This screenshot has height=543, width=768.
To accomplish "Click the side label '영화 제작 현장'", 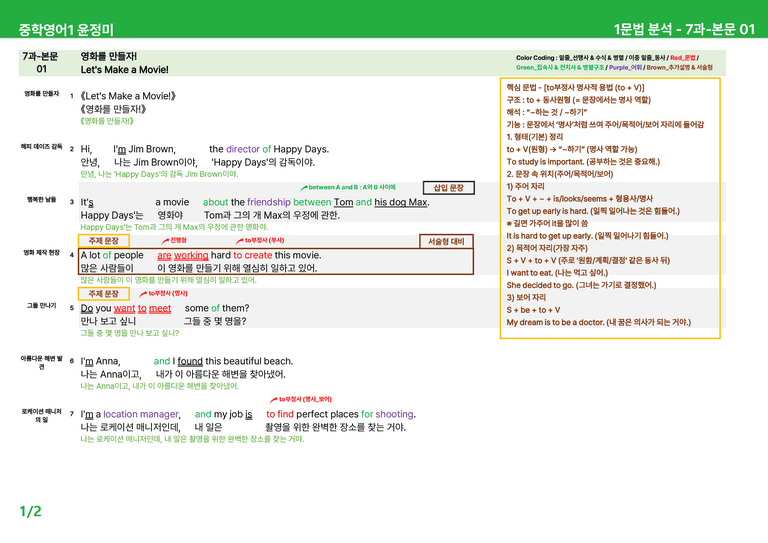I will tap(42, 253).
